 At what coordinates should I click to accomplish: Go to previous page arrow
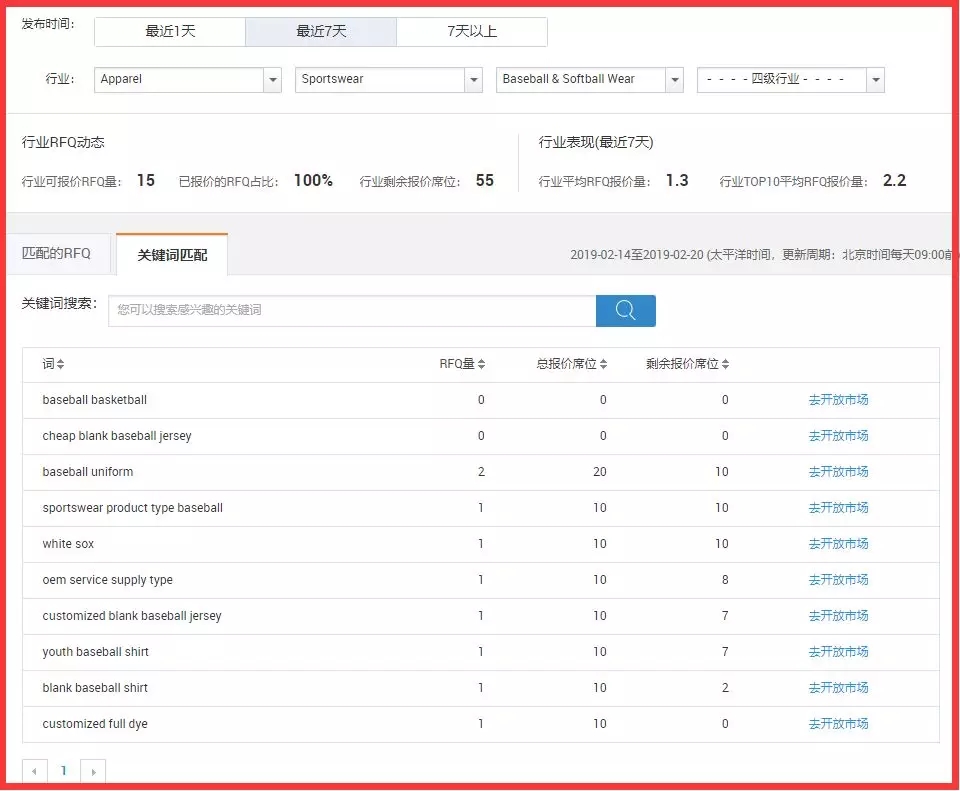(x=35, y=771)
